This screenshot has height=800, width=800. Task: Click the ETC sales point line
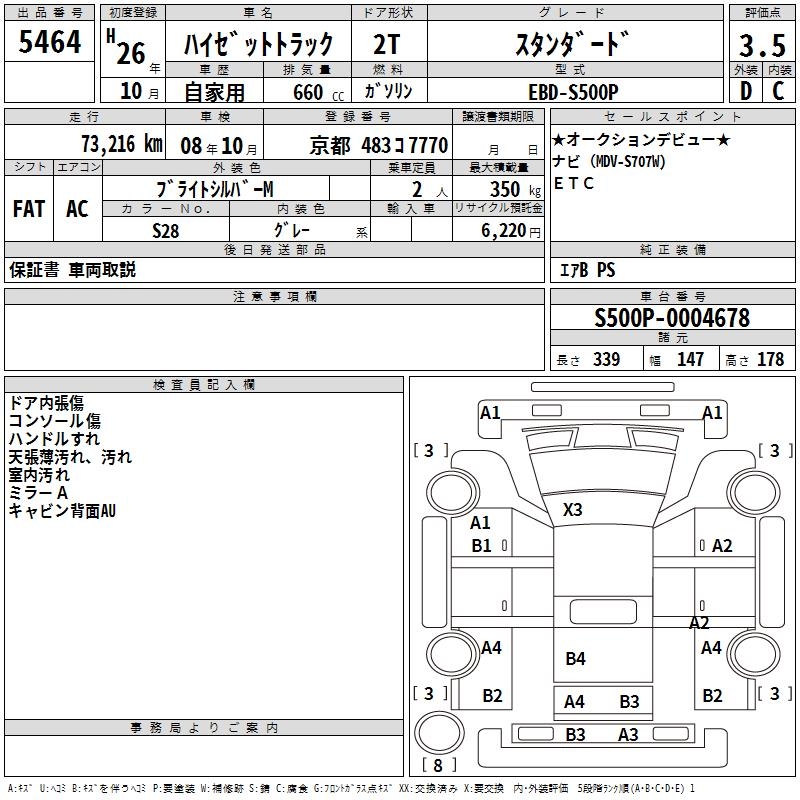pos(573,183)
